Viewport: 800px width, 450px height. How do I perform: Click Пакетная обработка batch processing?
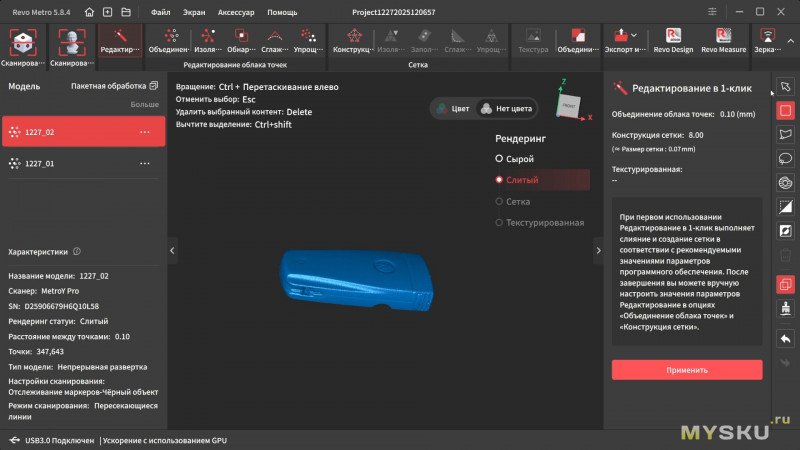click(114, 86)
